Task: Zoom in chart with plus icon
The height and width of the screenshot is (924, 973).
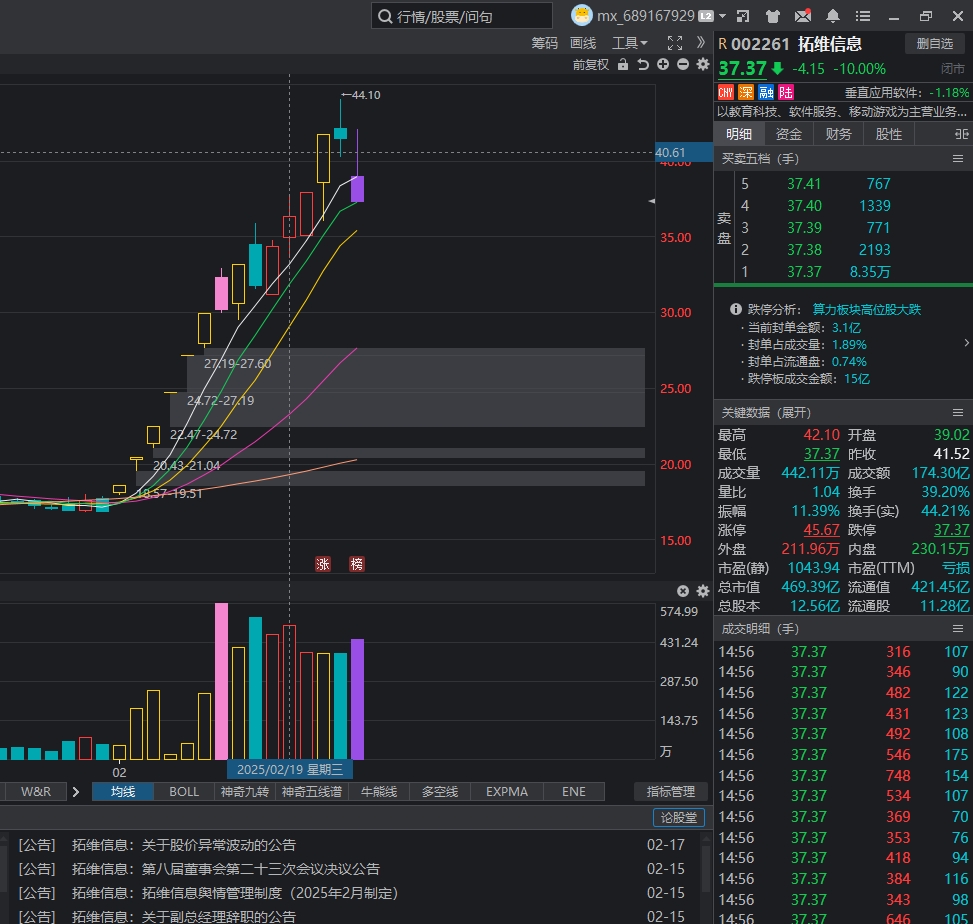Action: [663, 65]
